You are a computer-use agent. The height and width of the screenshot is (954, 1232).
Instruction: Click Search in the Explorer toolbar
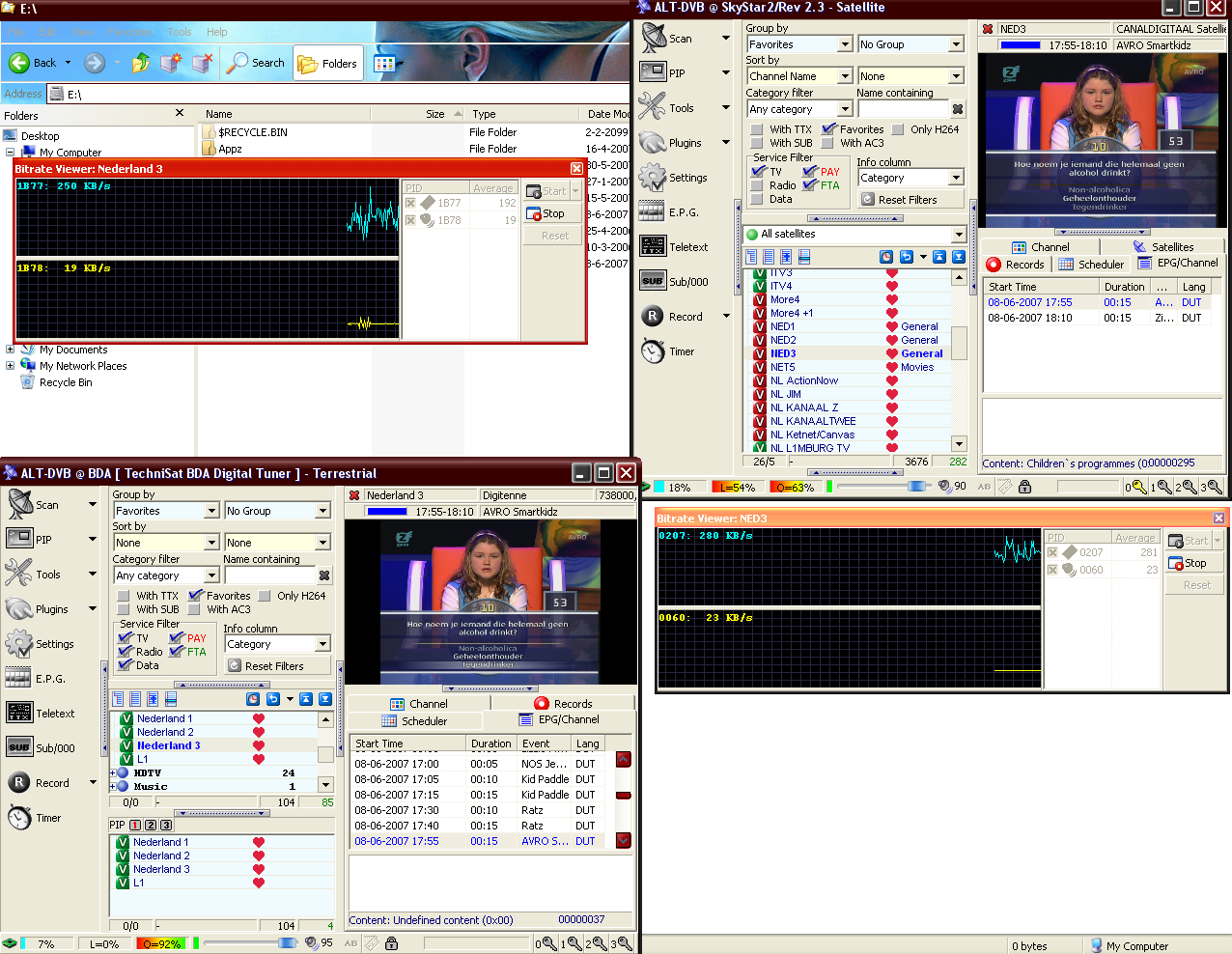(257, 63)
